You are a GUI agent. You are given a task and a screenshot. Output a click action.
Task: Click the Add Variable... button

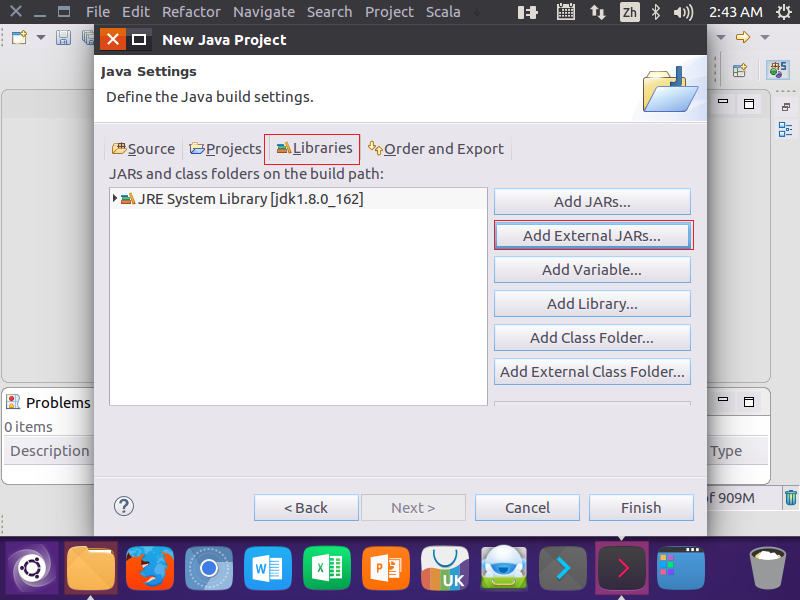tap(592, 269)
